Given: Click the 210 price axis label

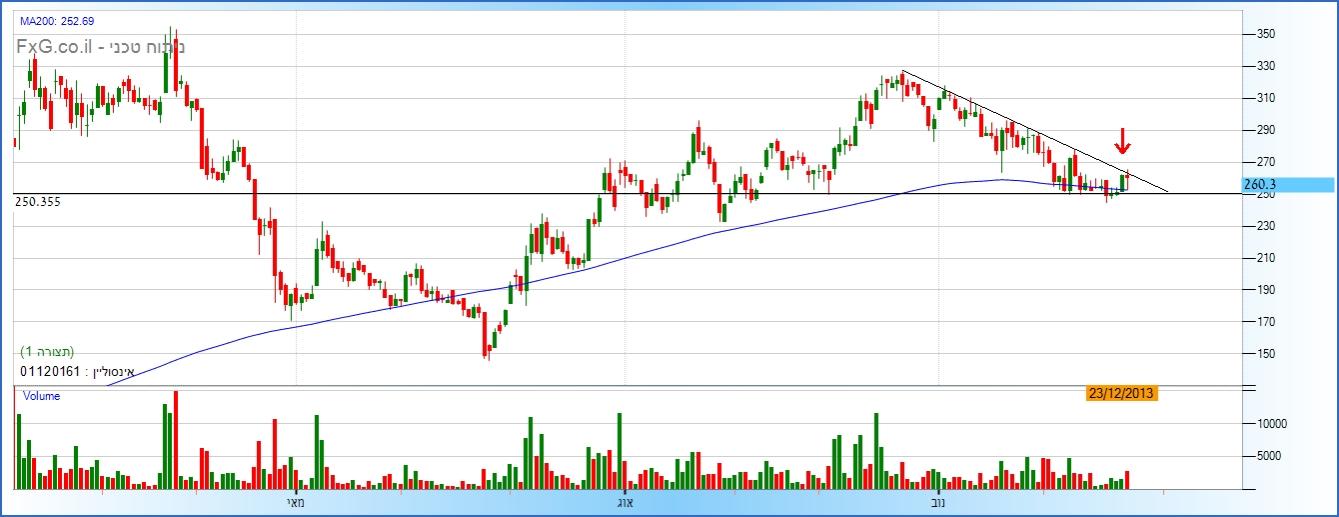Looking at the screenshot, I should pyautogui.click(x=1264, y=258).
